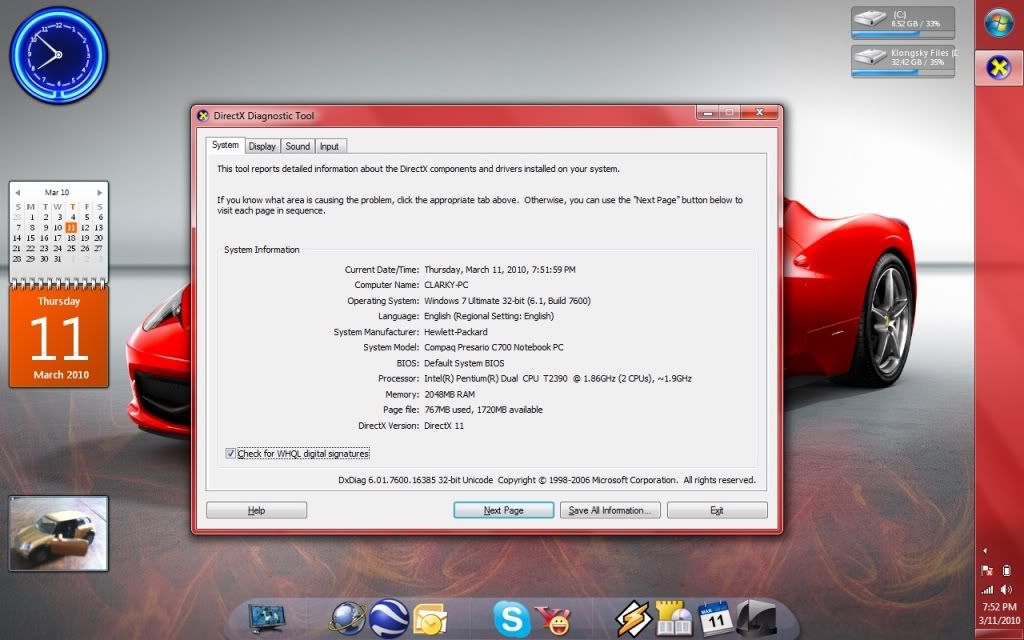Screen dimensions: 1024x640
Task: Click the Intel Pentium Dual processor value
Action: 558,379
